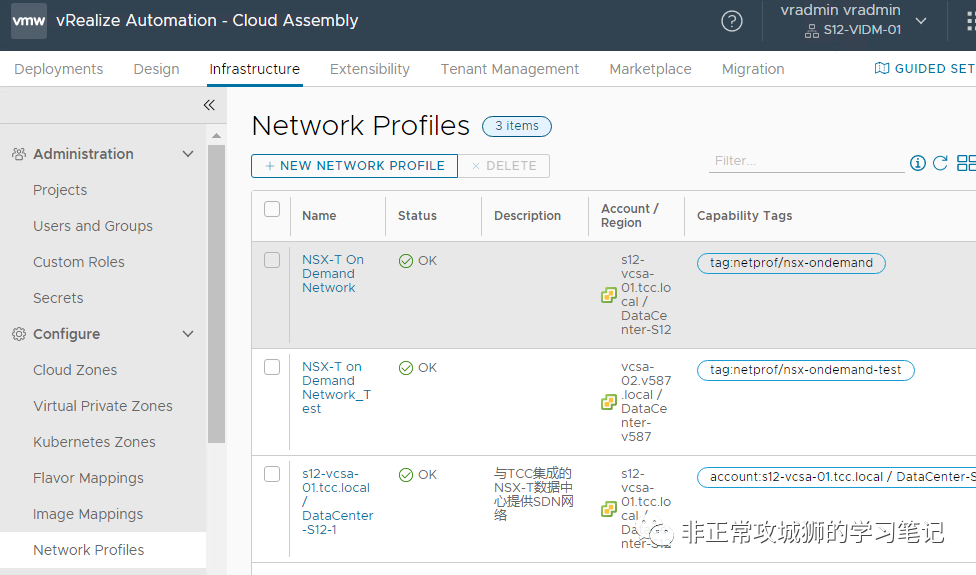Click the info icon beside the filter
976x575 pixels.
pos(917,163)
